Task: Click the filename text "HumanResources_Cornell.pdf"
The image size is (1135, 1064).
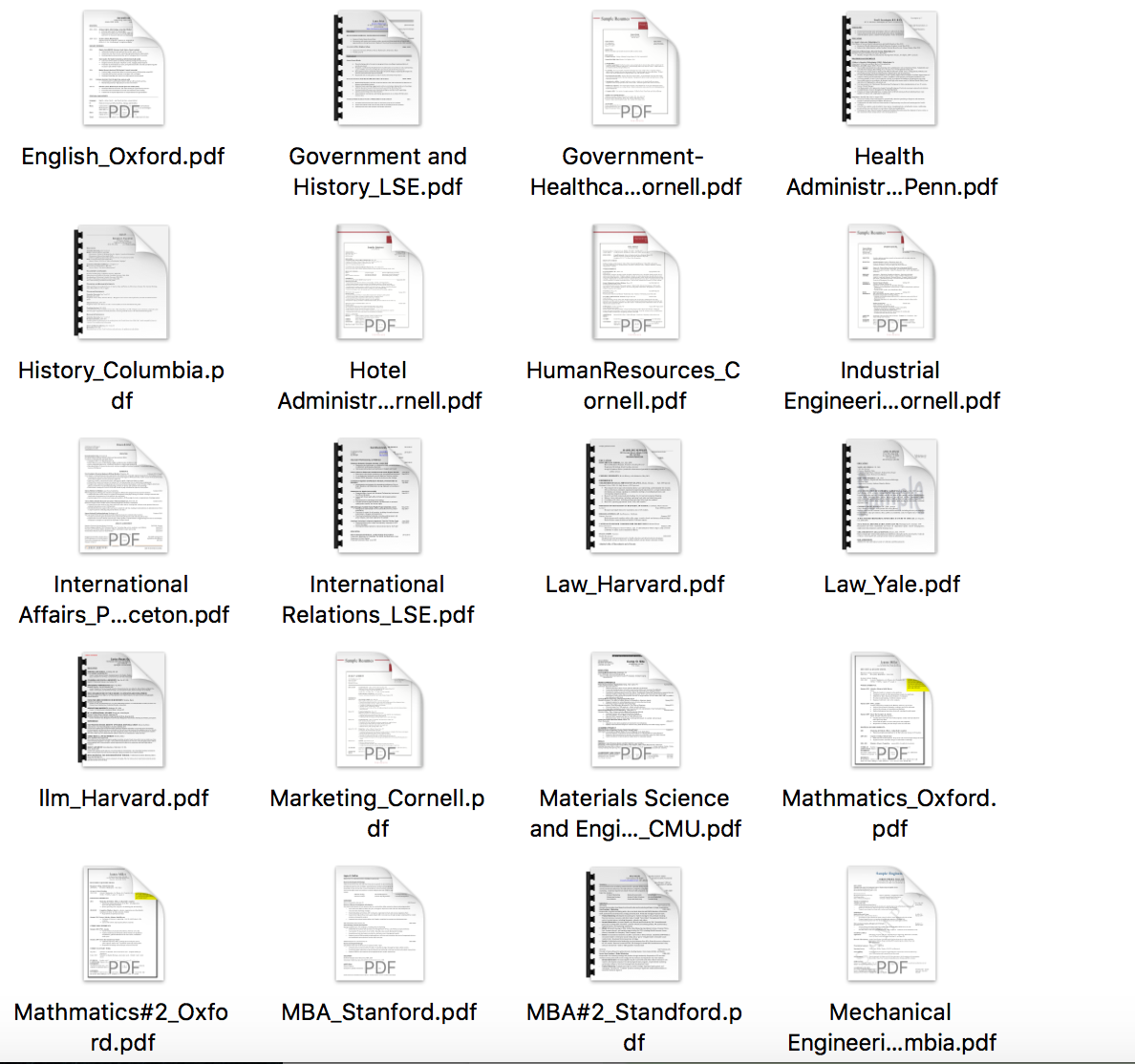Action: click(x=634, y=385)
